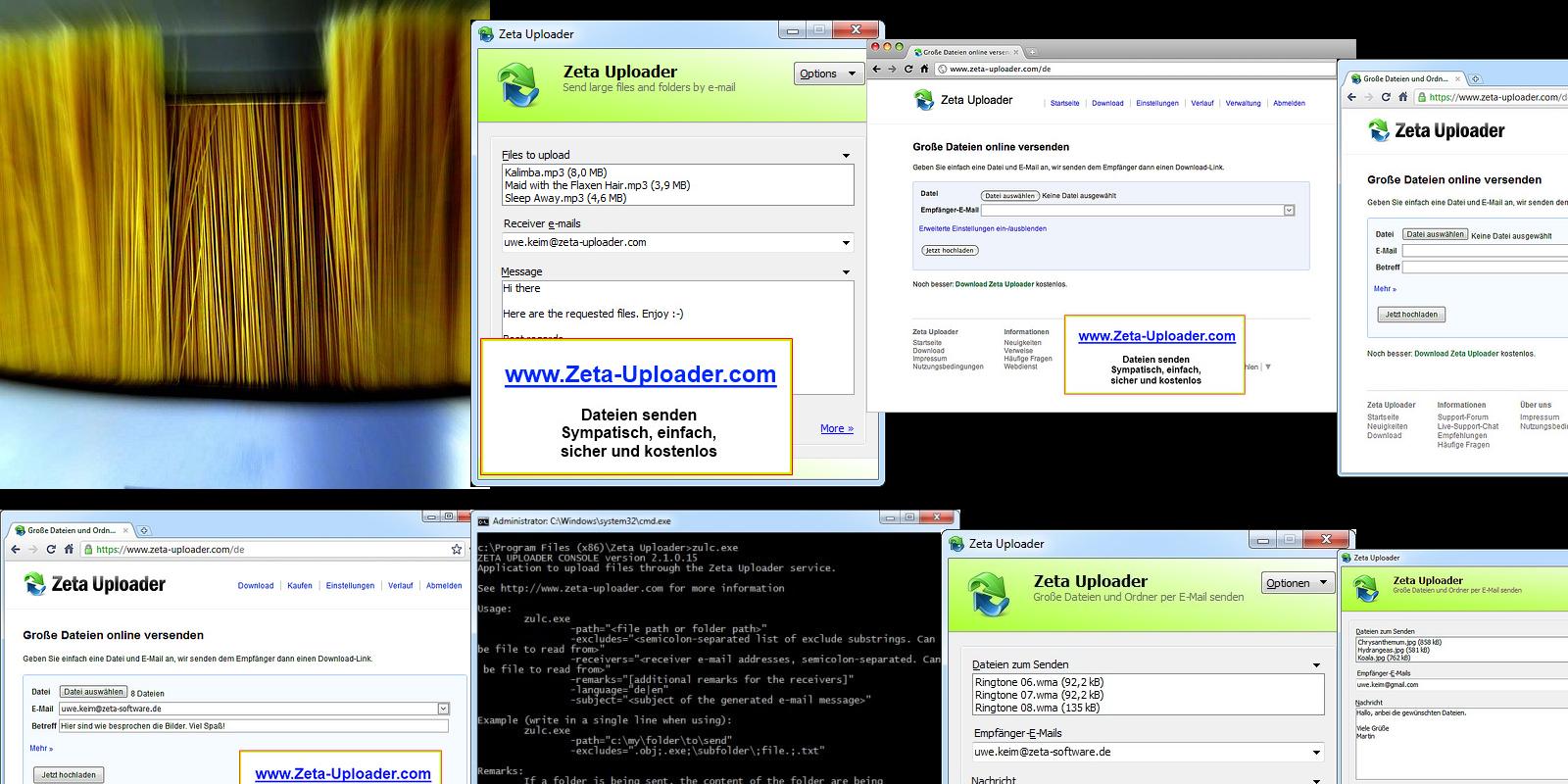Open new tab in top-right browser window

1475,78
